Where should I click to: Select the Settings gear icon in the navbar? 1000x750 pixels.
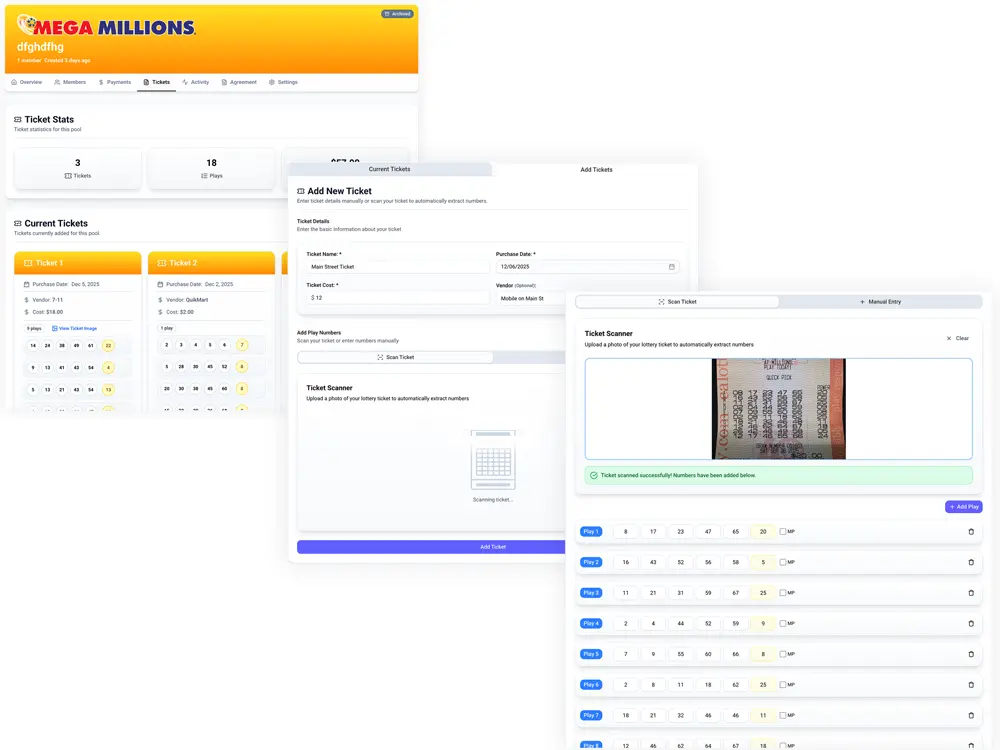(x=270, y=82)
